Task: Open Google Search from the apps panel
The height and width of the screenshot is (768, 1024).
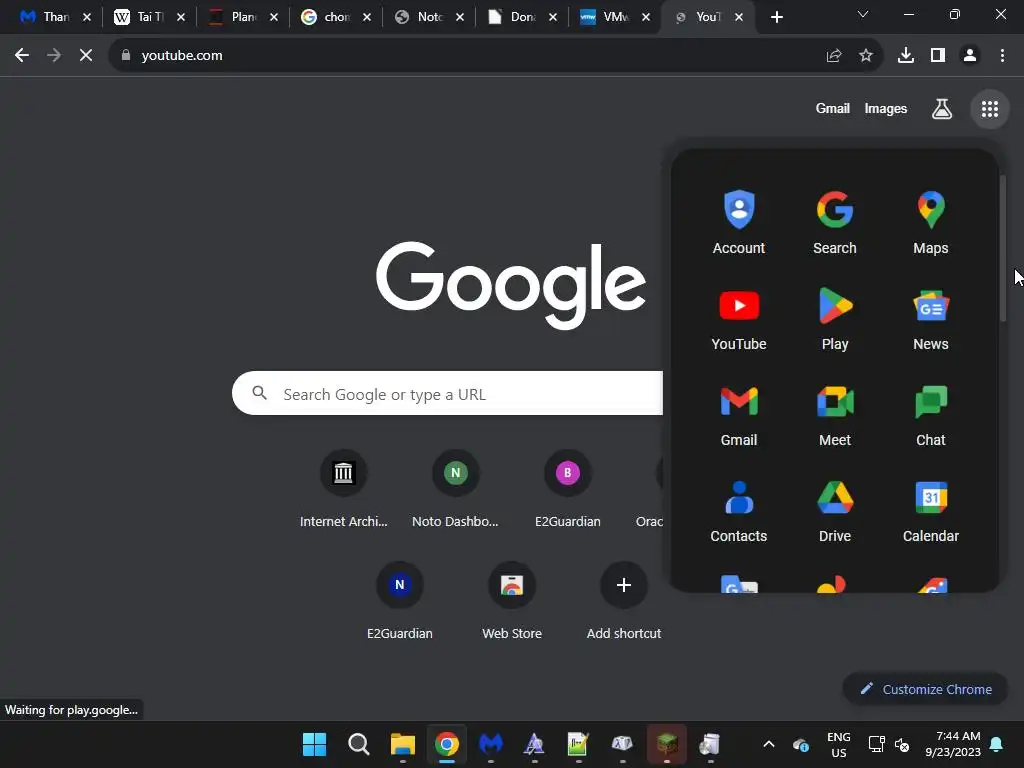Action: pyautogui.click(x=835, y=223)
